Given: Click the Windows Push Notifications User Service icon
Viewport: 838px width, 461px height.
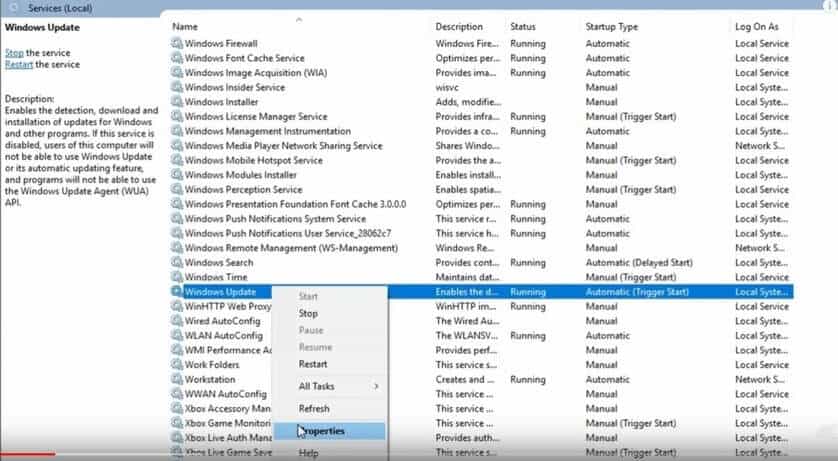Looking at the screenshot, I should click(x=177, y=233).
